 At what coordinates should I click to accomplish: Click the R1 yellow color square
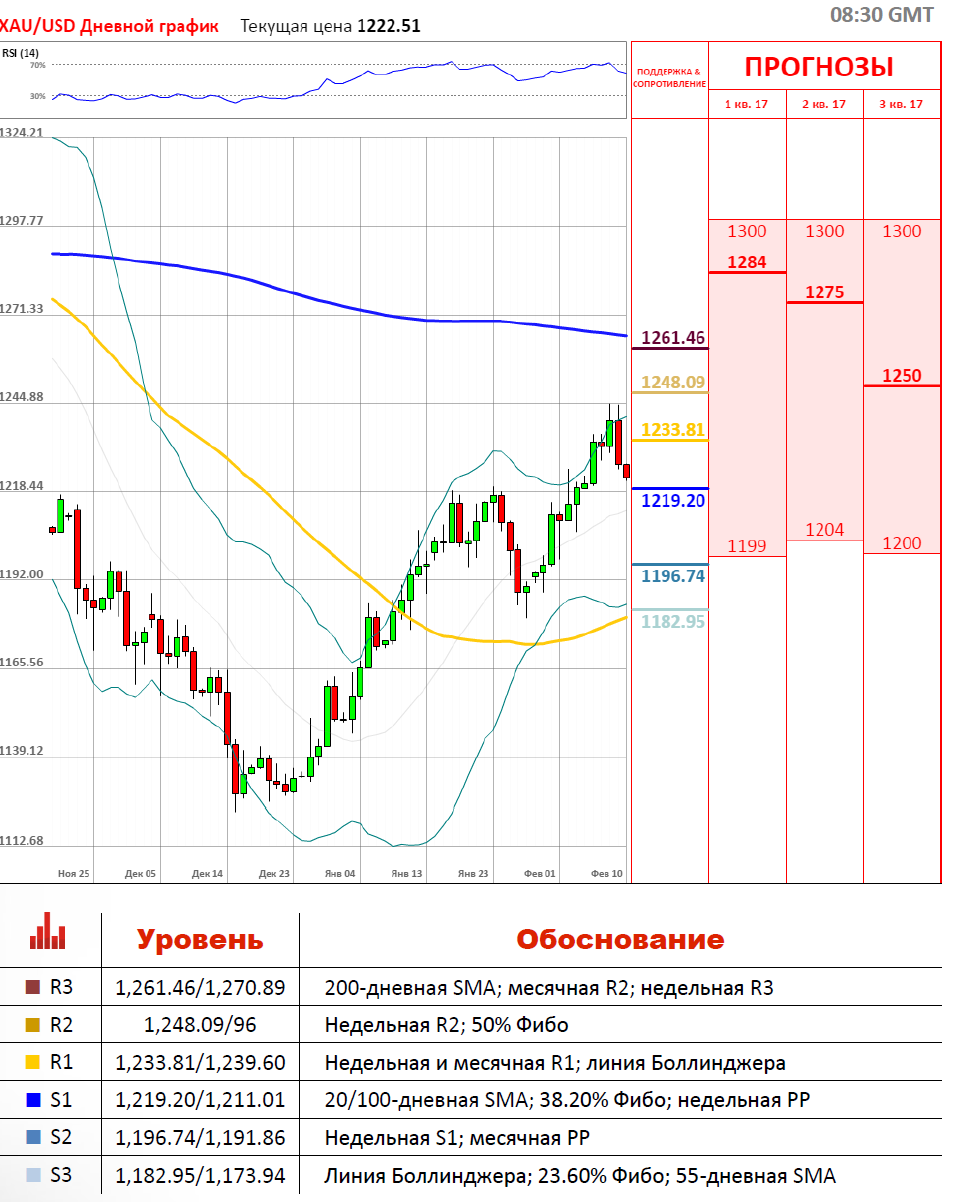pos(31,1063)
